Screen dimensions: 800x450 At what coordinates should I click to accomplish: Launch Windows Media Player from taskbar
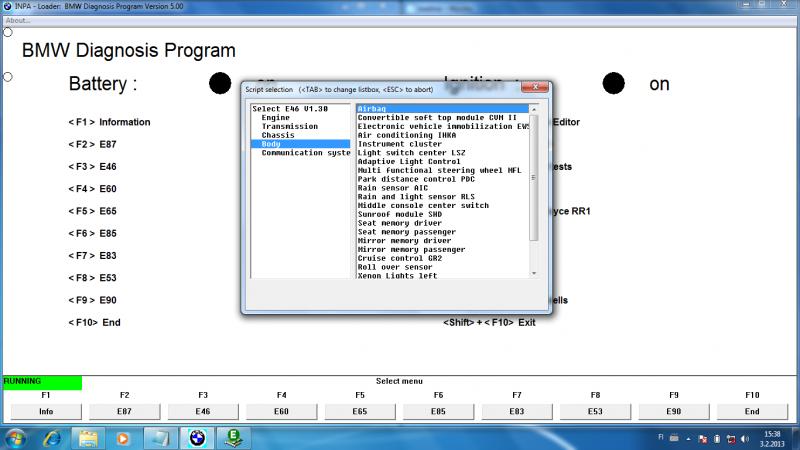point(123,437)
